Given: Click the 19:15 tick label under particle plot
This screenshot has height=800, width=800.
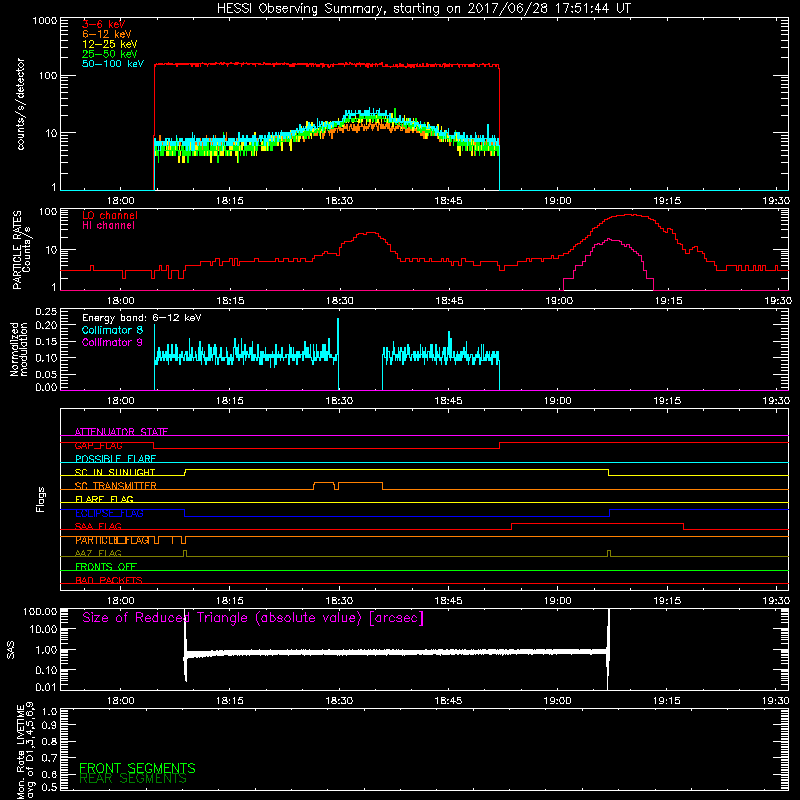Looking at the screenshot, I should [x=668, y=301].
